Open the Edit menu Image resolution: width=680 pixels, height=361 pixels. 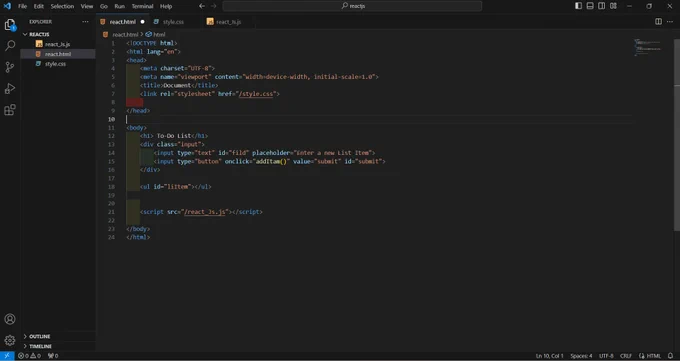pyautogui.click(x=39, y=6)
